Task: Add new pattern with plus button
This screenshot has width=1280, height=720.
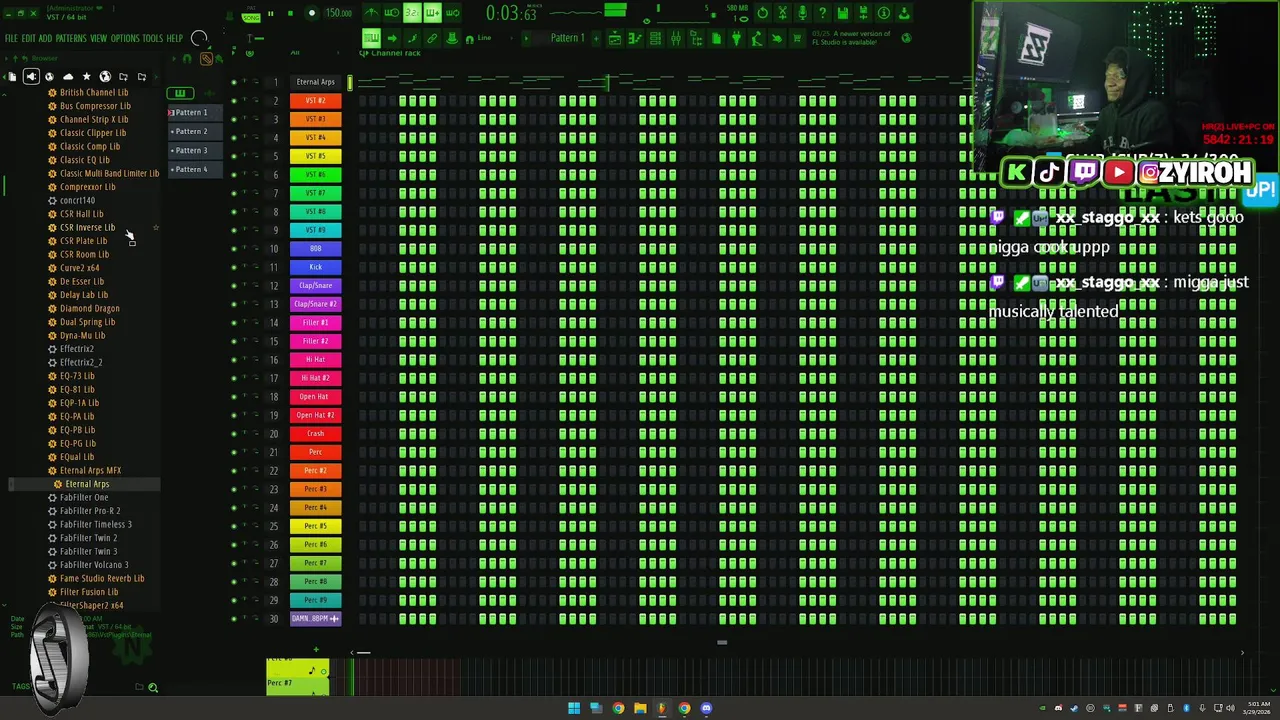Action: (x=596, y=38)
